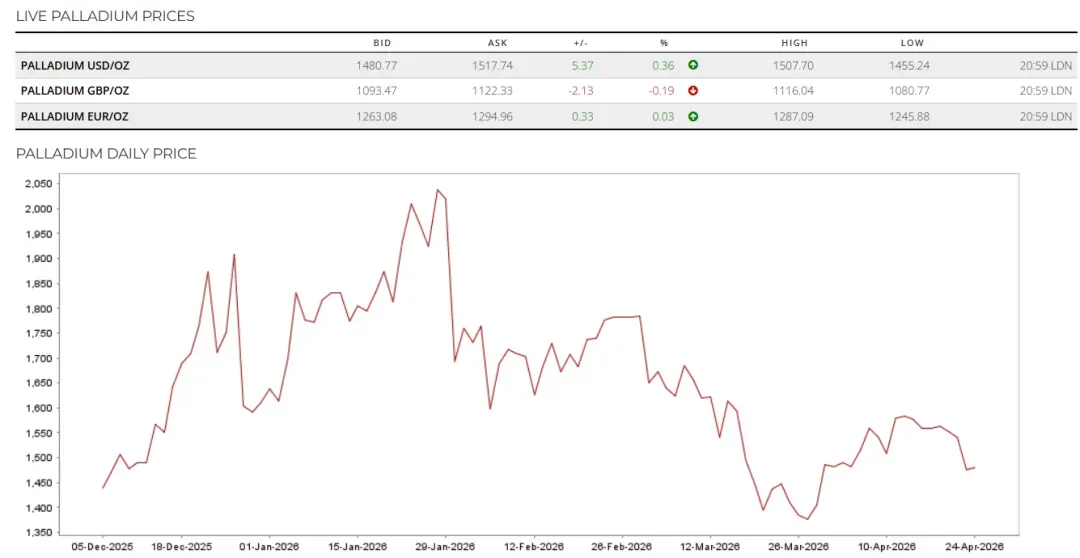Select the PALLADIUM GBP/OZ row label

click(x=75, y=91)
